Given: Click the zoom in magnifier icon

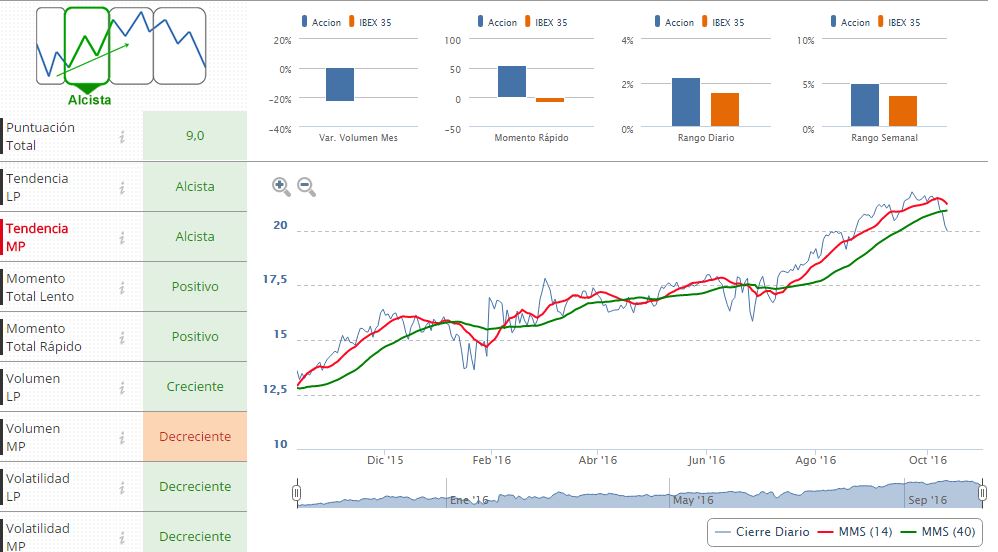Looking at the screenshot, I should click(280, 186).
